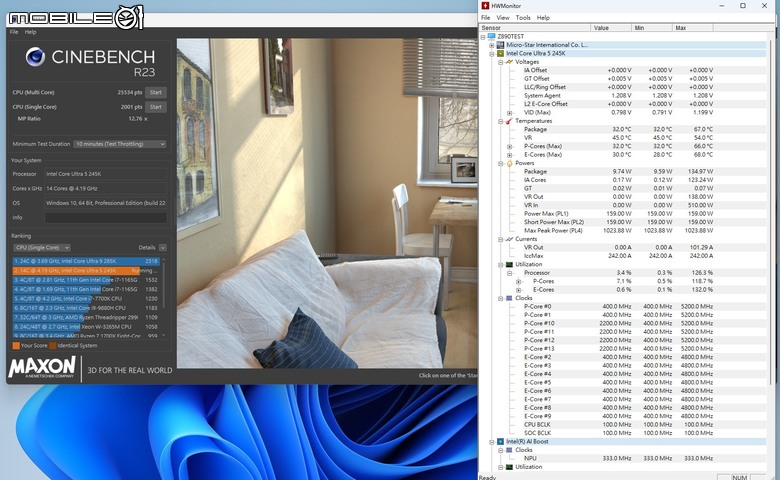
Task: Expand the Micro-Star International node
Action: 491,45
